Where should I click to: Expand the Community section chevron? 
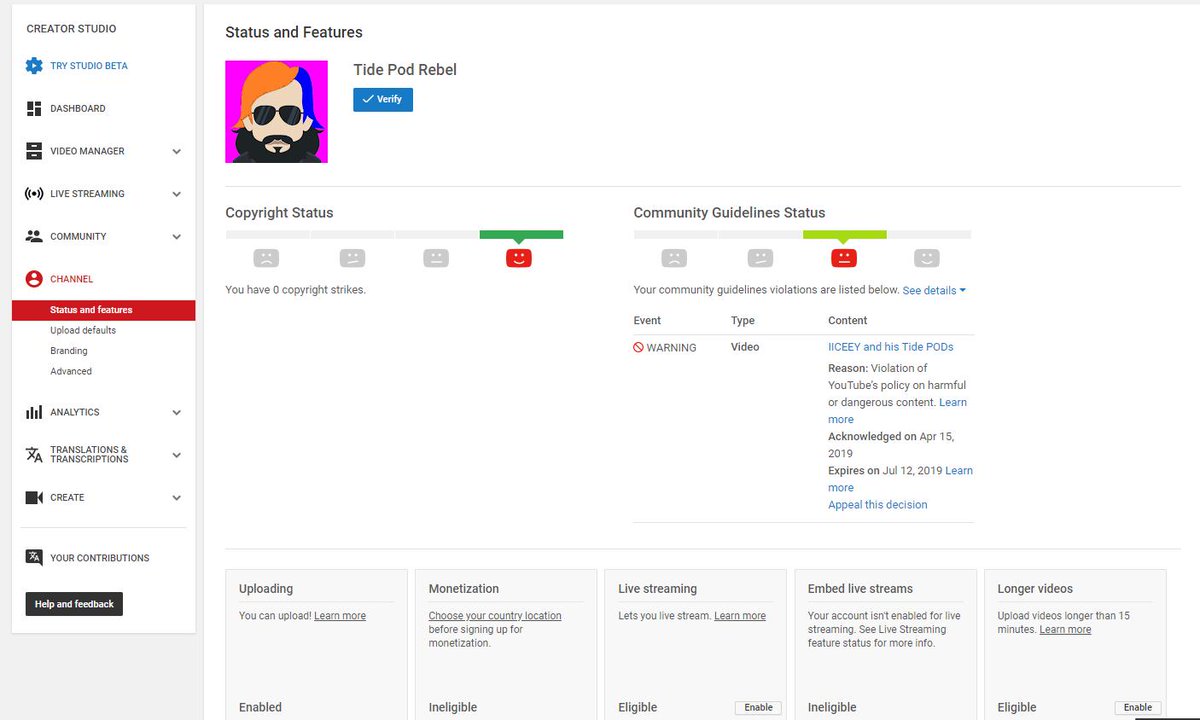(x=177, y=237)
